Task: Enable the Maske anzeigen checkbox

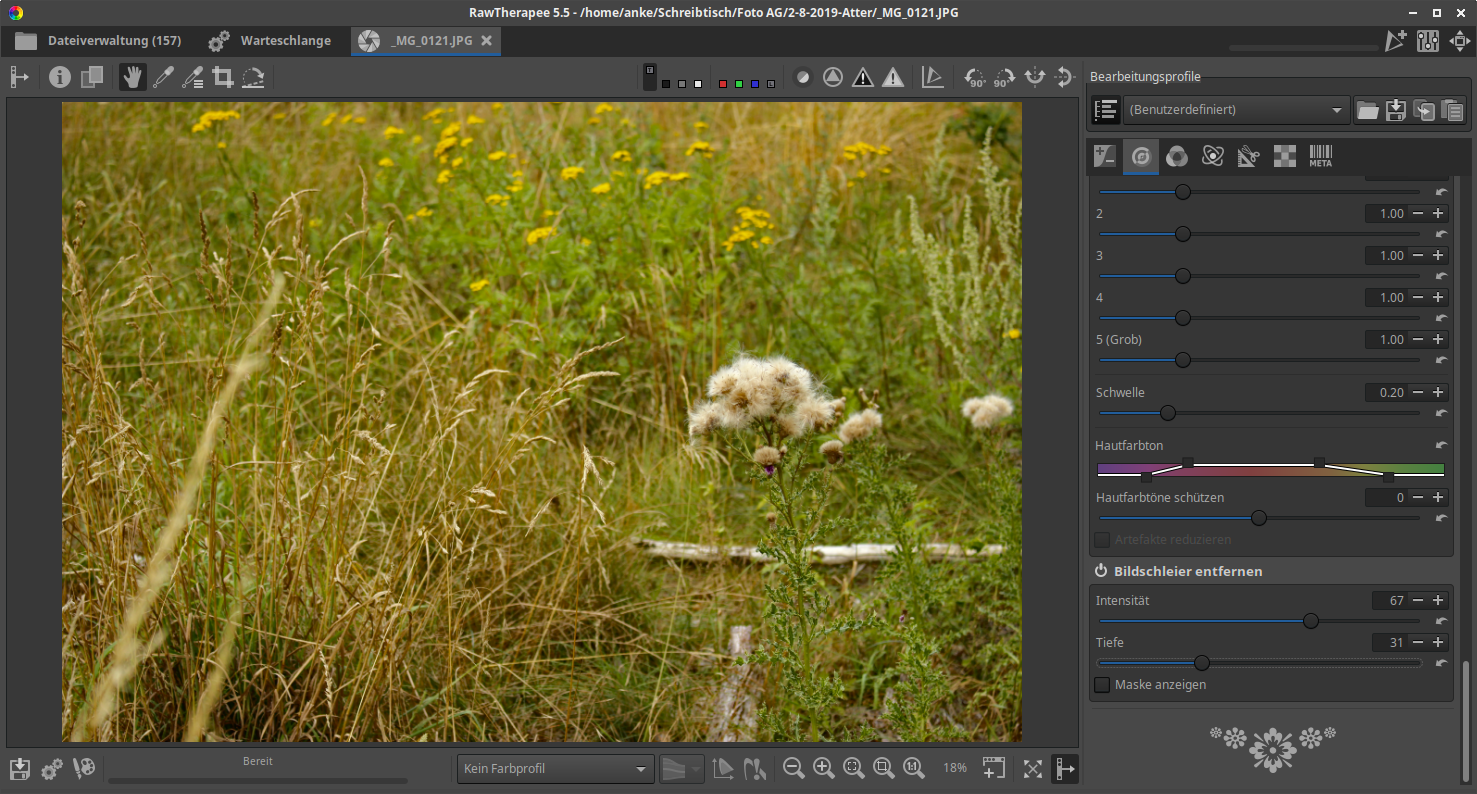Action: click(x=1102, y=685)
